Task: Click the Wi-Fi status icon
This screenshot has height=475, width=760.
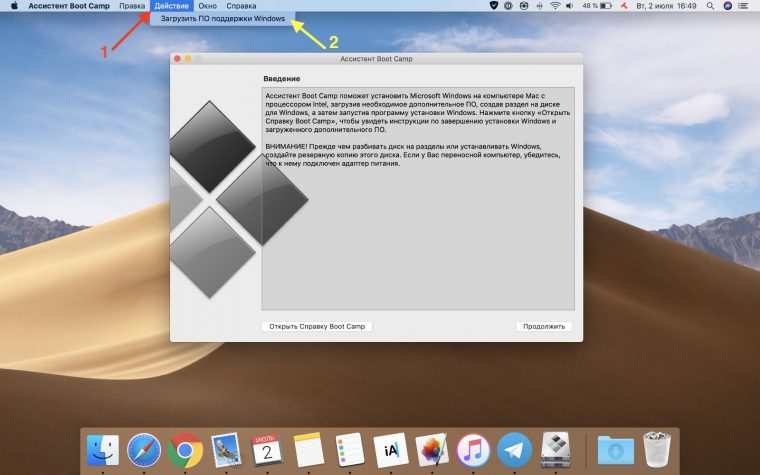Action: click(555, 6)
